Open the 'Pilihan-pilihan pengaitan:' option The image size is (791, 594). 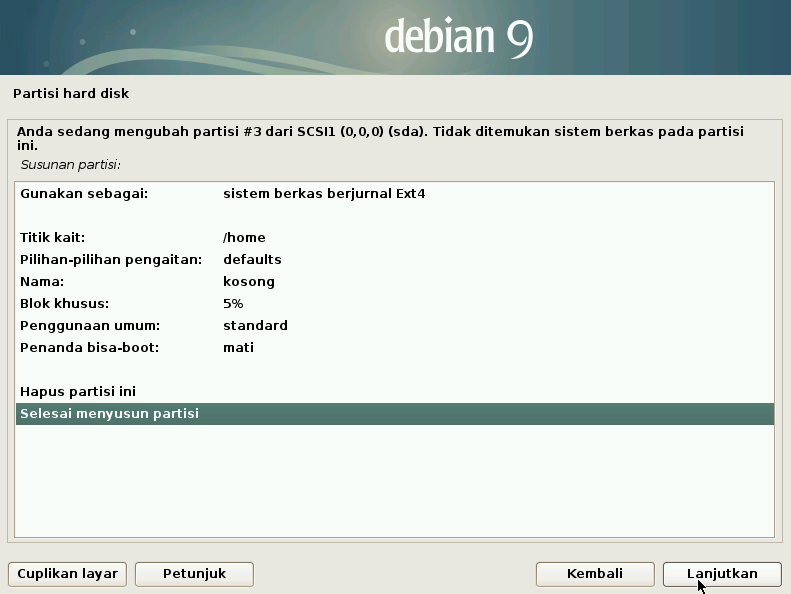(111, 259)
